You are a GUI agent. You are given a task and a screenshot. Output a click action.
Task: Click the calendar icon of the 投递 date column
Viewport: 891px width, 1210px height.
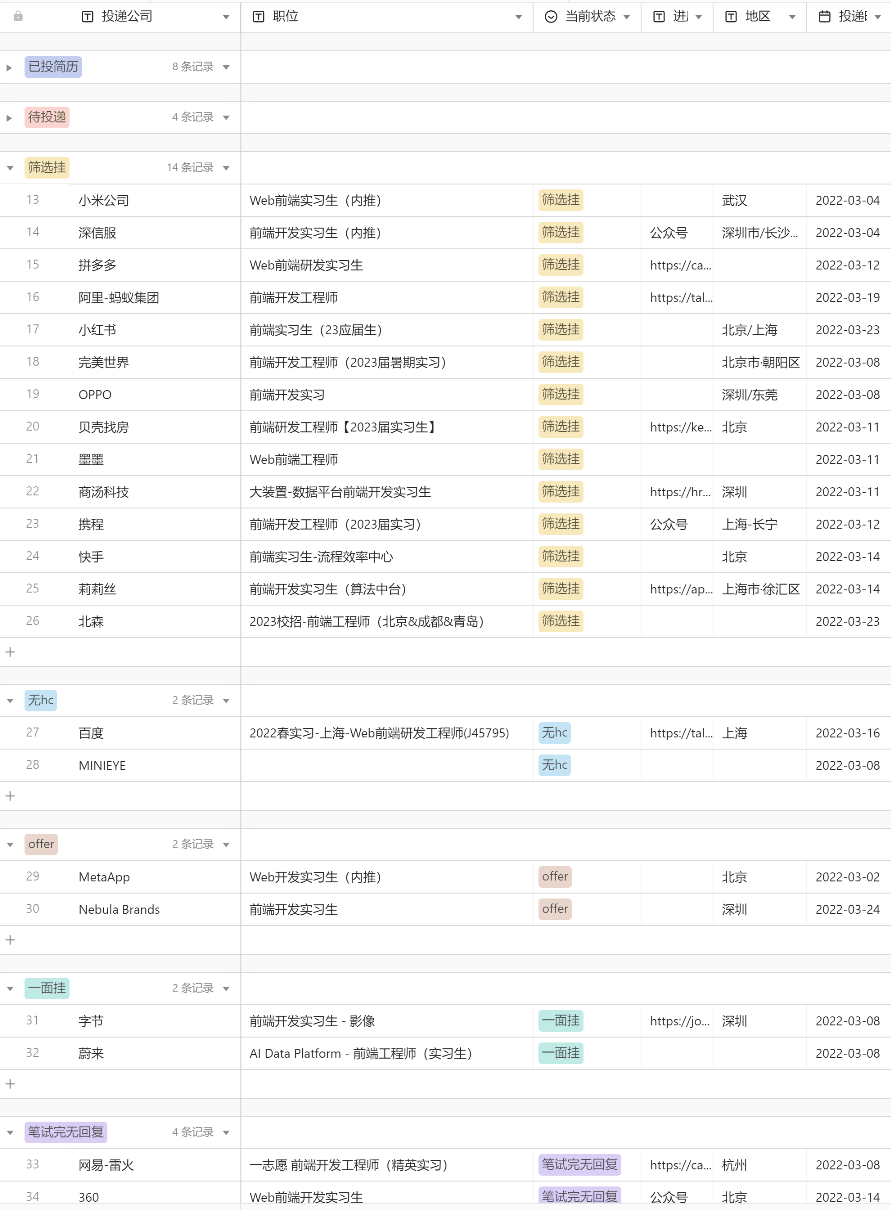pyautogui.click(x=825, y=17)
